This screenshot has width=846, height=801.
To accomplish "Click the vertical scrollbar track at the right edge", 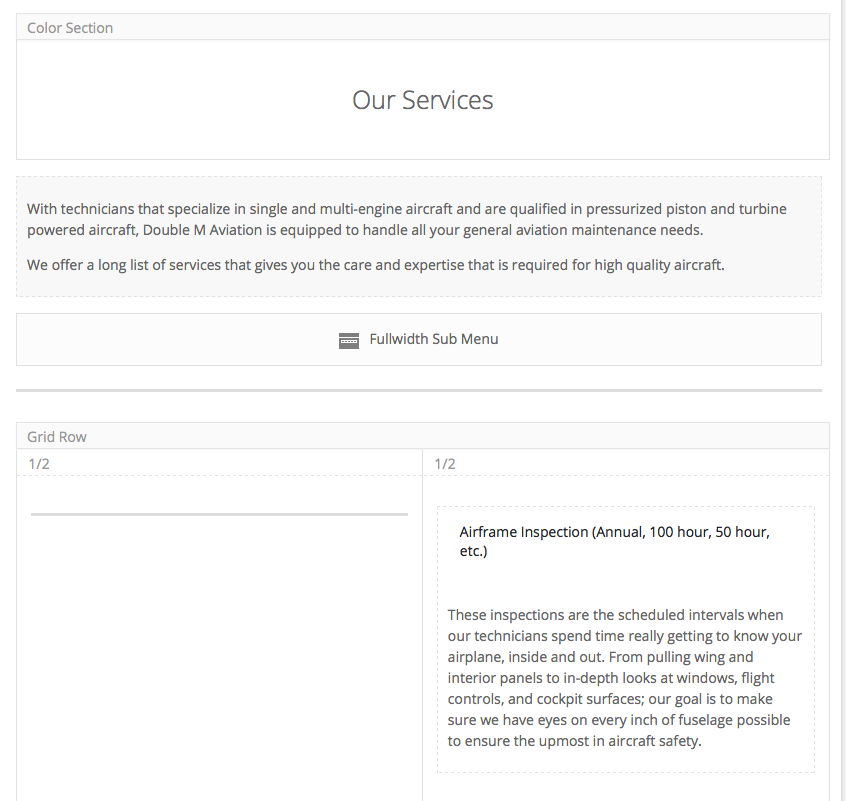I will (x=841, y=400).
